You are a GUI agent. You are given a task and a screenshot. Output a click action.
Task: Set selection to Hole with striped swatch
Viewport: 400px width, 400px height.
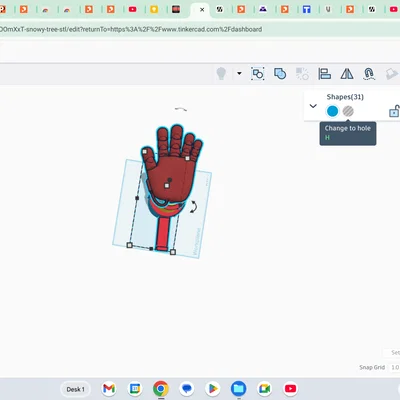click(348, 111)
